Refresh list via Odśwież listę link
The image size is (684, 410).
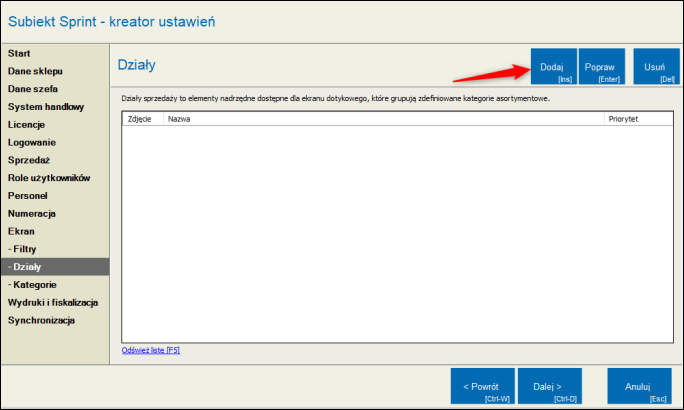(150, 350)
